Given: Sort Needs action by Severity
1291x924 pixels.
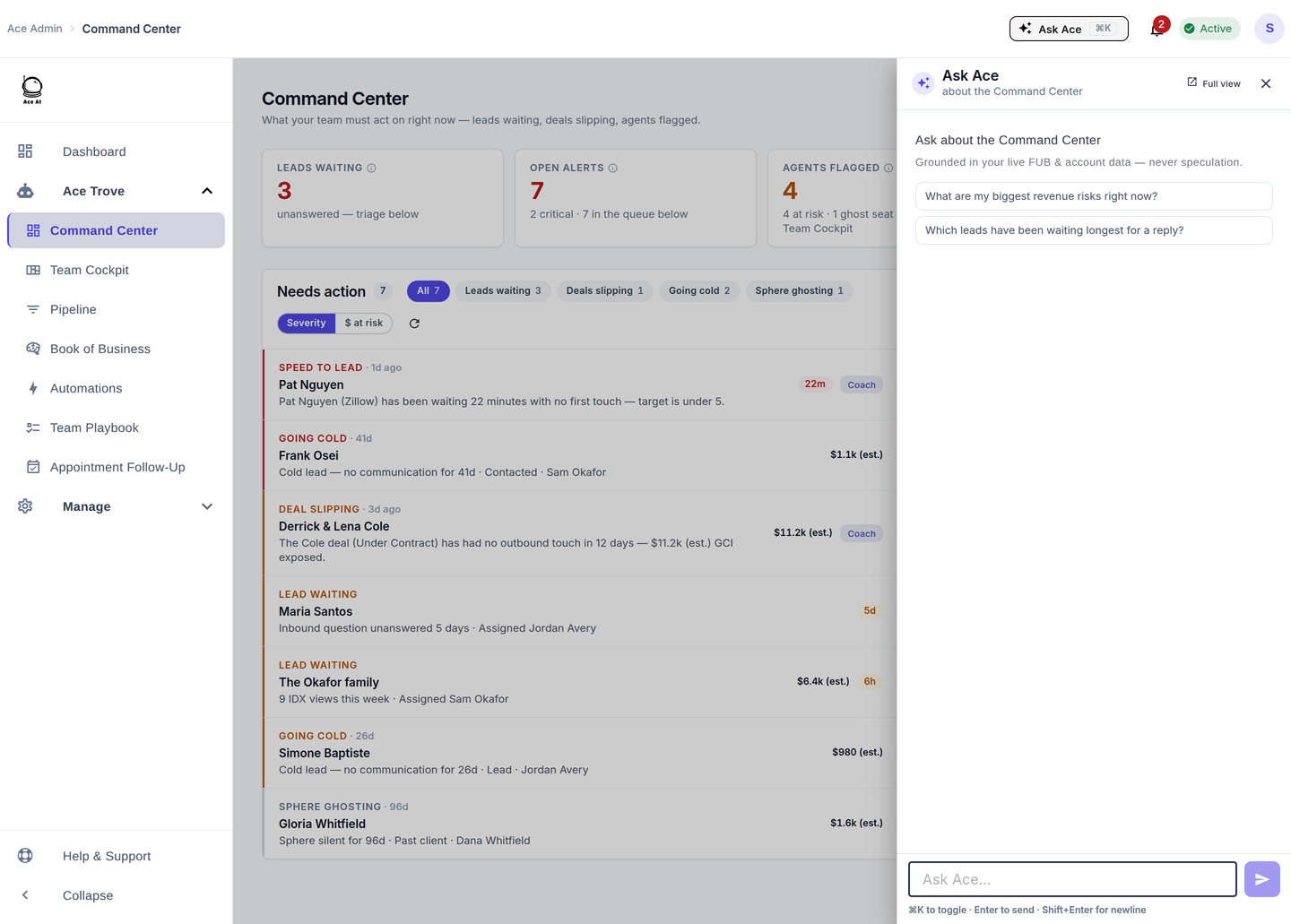Looking at the screenshot, I should click(307, 323).
